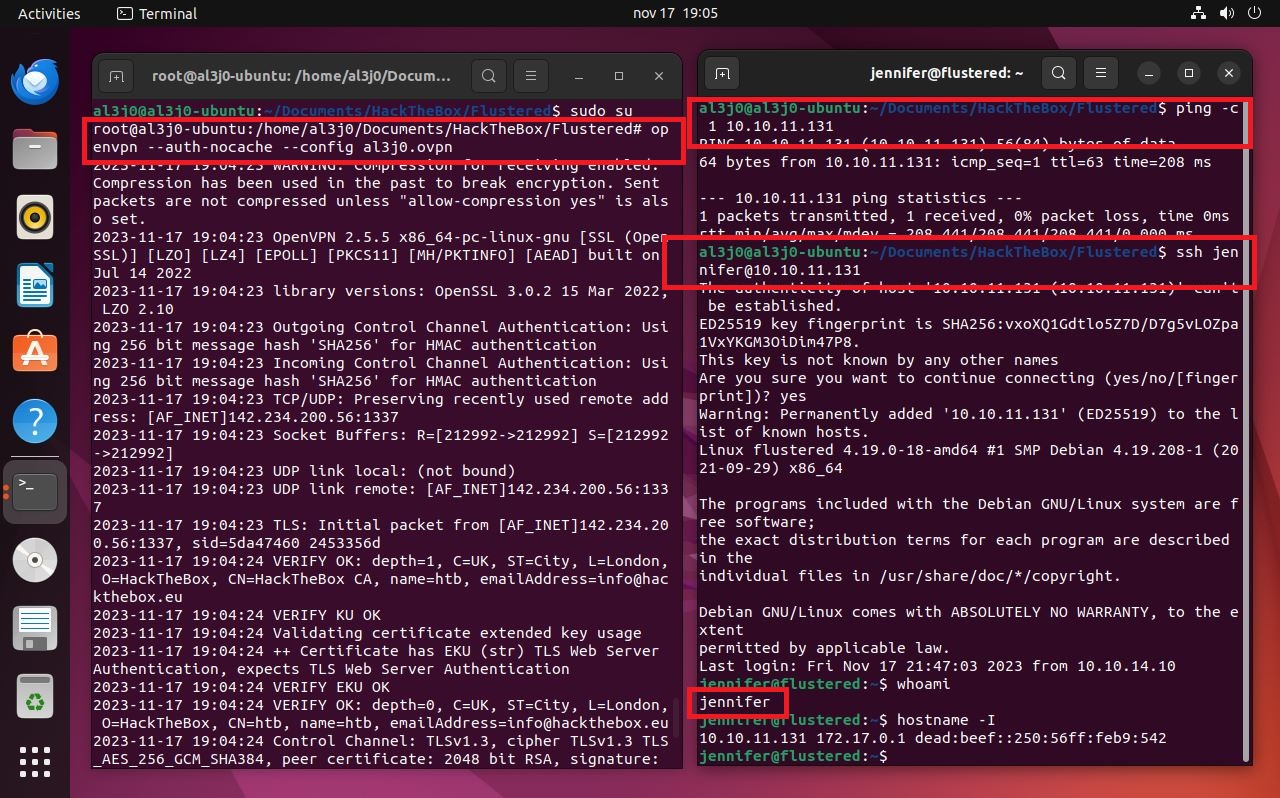Search in the root terminal window
The width and height of the screenshot is (1280, 798).
(488, 76)
